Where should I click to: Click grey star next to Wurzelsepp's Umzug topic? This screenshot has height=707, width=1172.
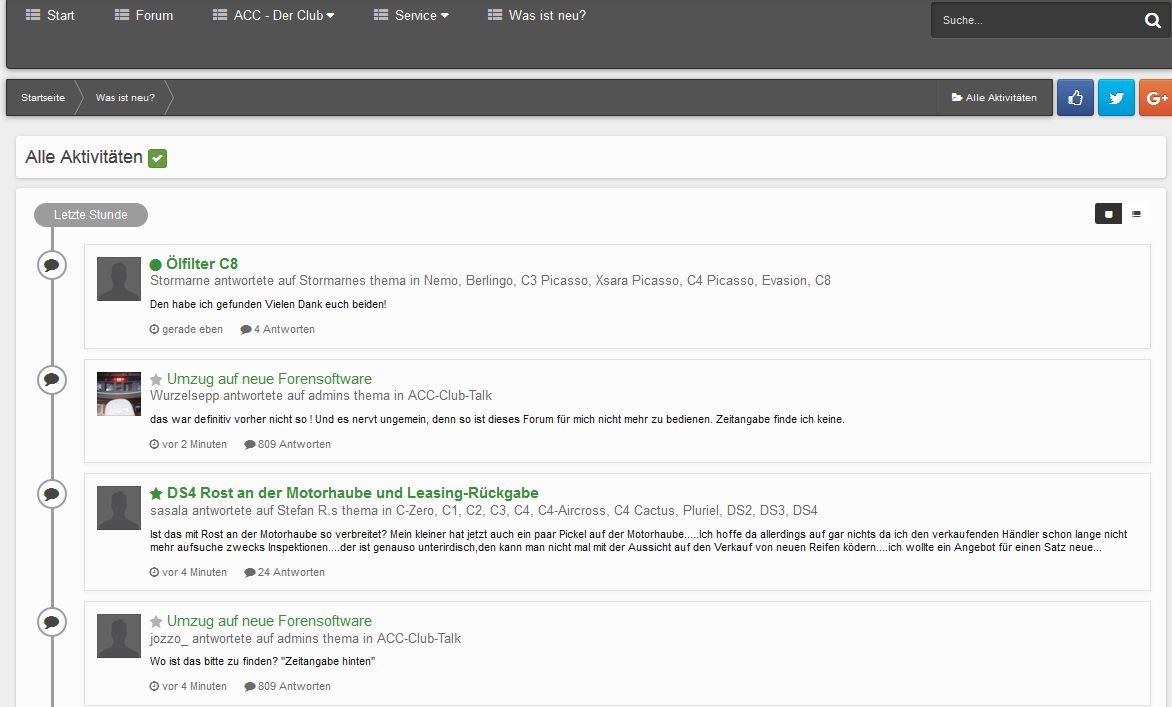tap(156, 380)
